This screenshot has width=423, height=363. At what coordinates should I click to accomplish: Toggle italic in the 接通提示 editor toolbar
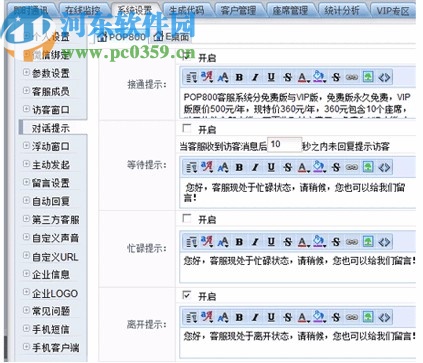tap(255, 77)
